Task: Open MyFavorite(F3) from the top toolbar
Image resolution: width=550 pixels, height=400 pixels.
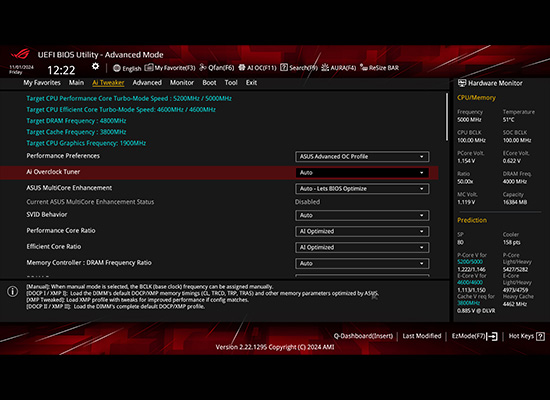Action: coord(170,68)
